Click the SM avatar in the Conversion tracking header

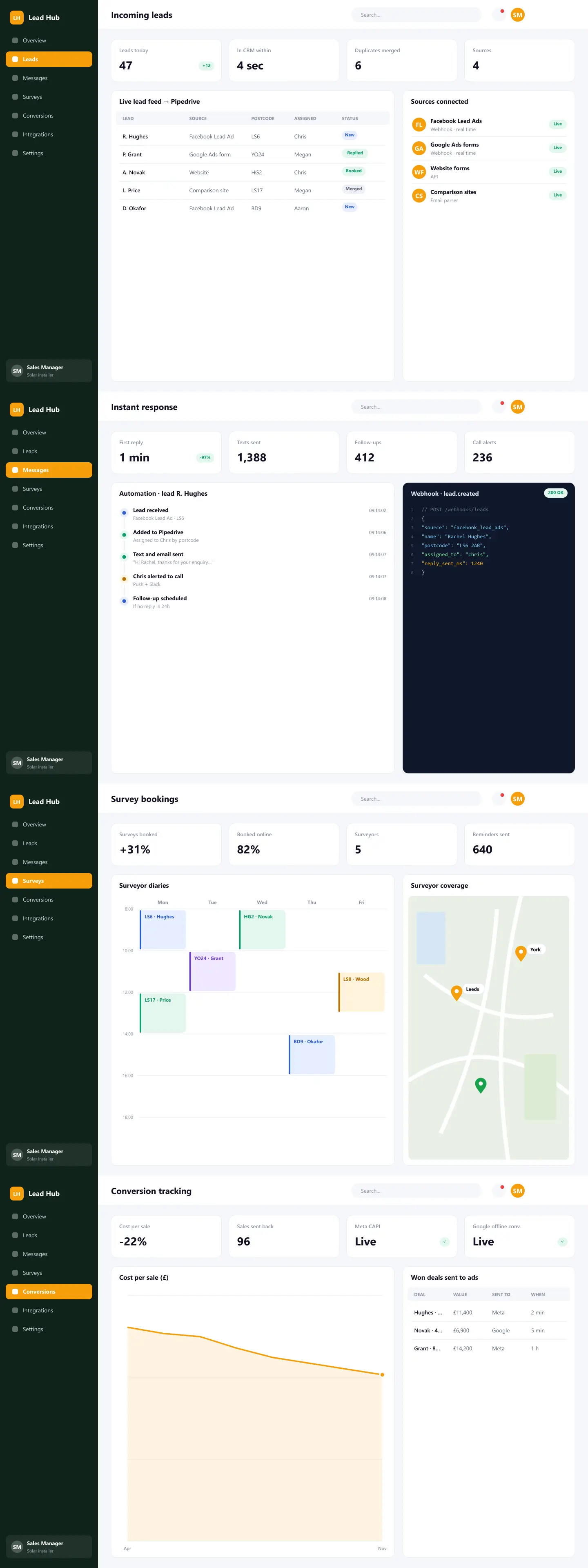[517, 1191]
